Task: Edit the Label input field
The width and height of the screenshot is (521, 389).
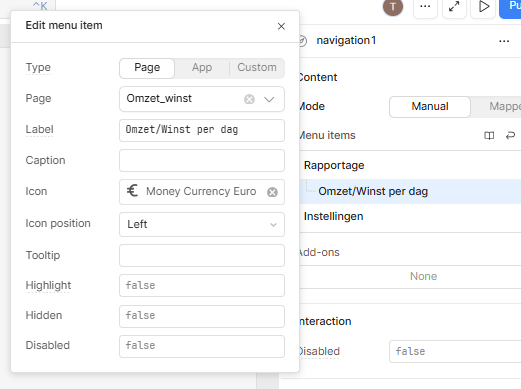Action: pos(202,130)
